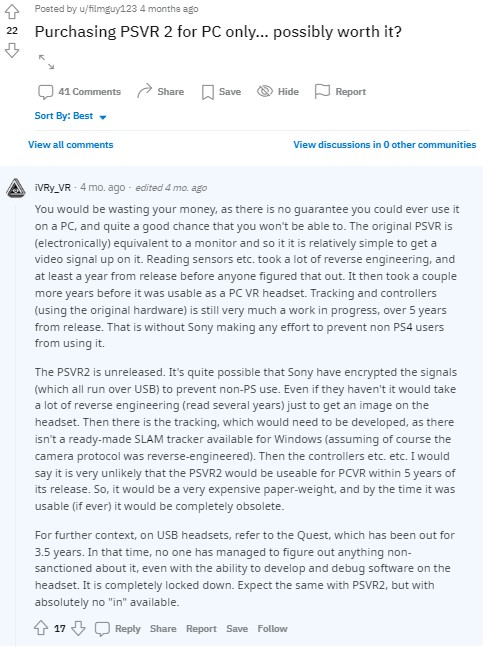Image resolution: width=488 pixels, height=647 pixels.
Task: Report the post using the flag icon
Action: pos(322,91)
